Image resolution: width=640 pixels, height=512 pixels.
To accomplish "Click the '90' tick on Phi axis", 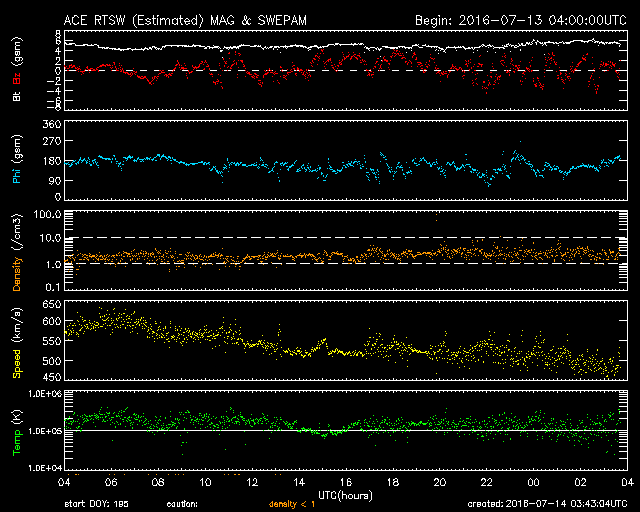I will coord(55,180).
